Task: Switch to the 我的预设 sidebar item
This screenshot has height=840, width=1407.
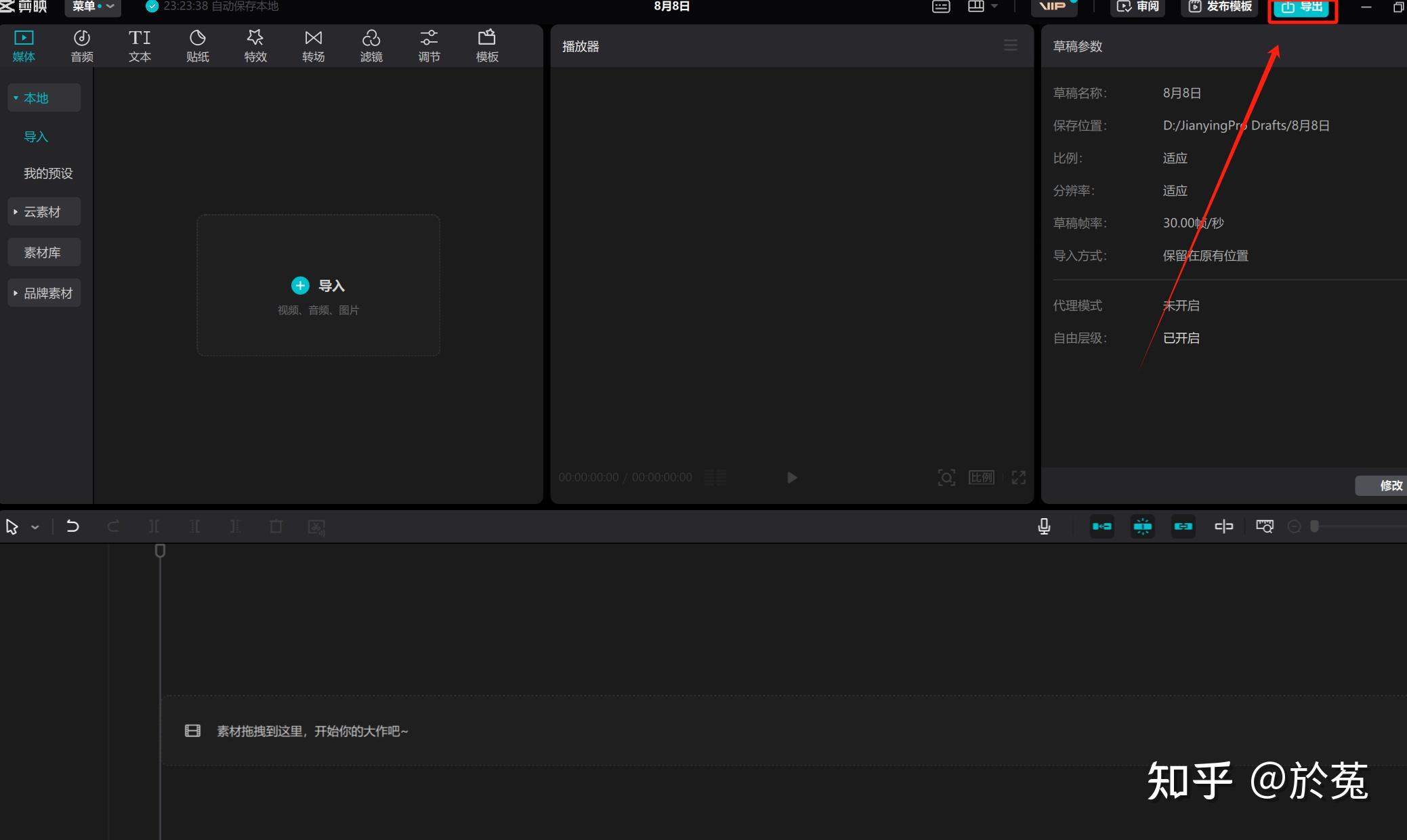Action: 48,173
